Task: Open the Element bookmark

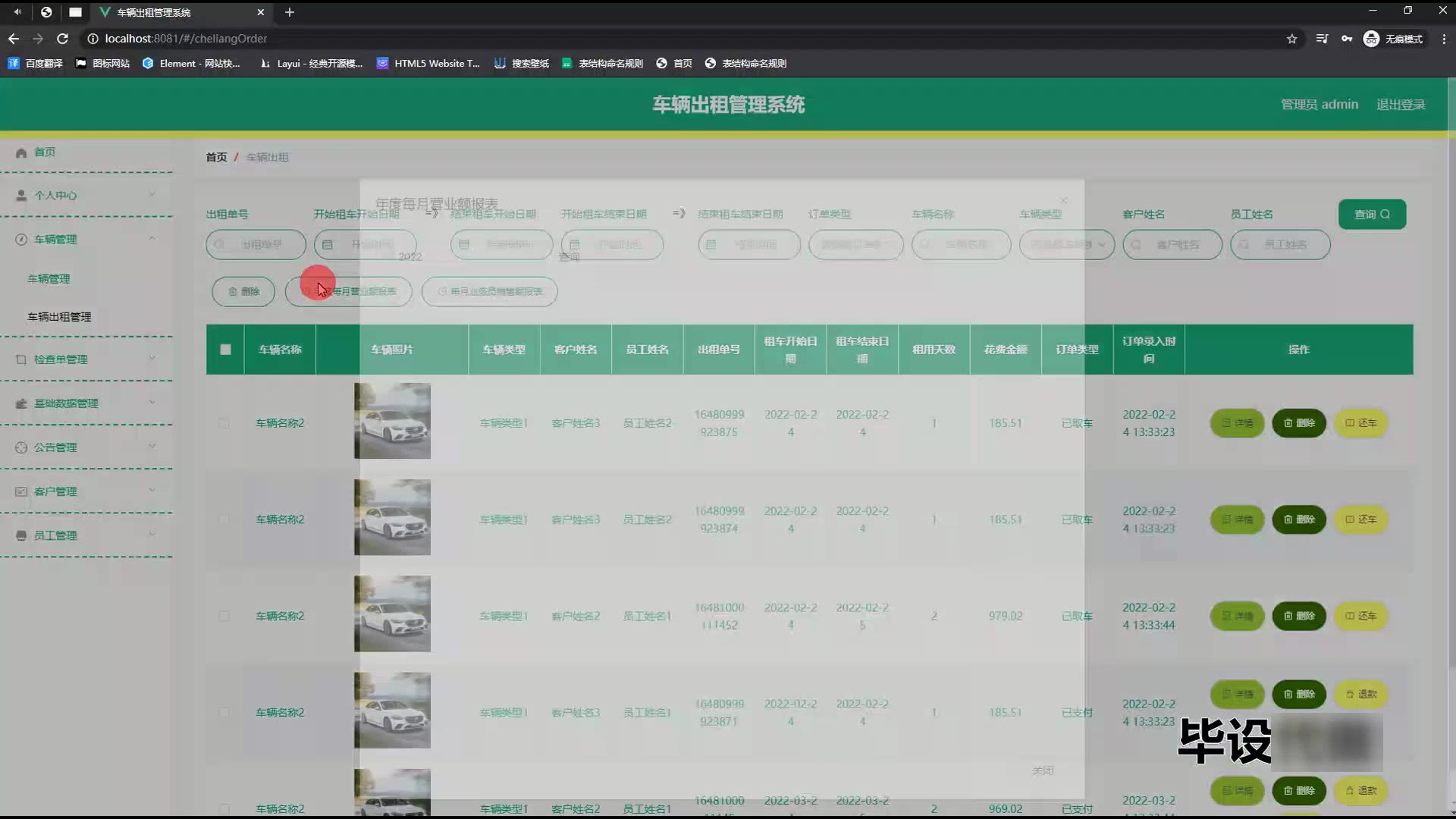Action: (191, 64)
